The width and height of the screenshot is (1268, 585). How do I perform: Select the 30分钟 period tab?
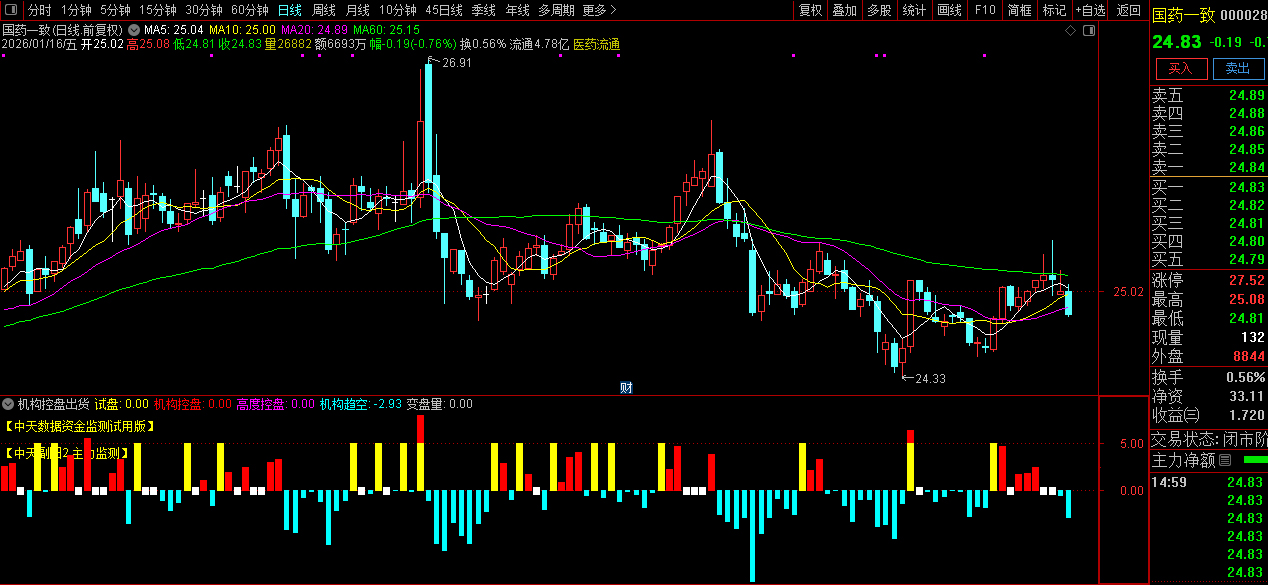point(203,10)
